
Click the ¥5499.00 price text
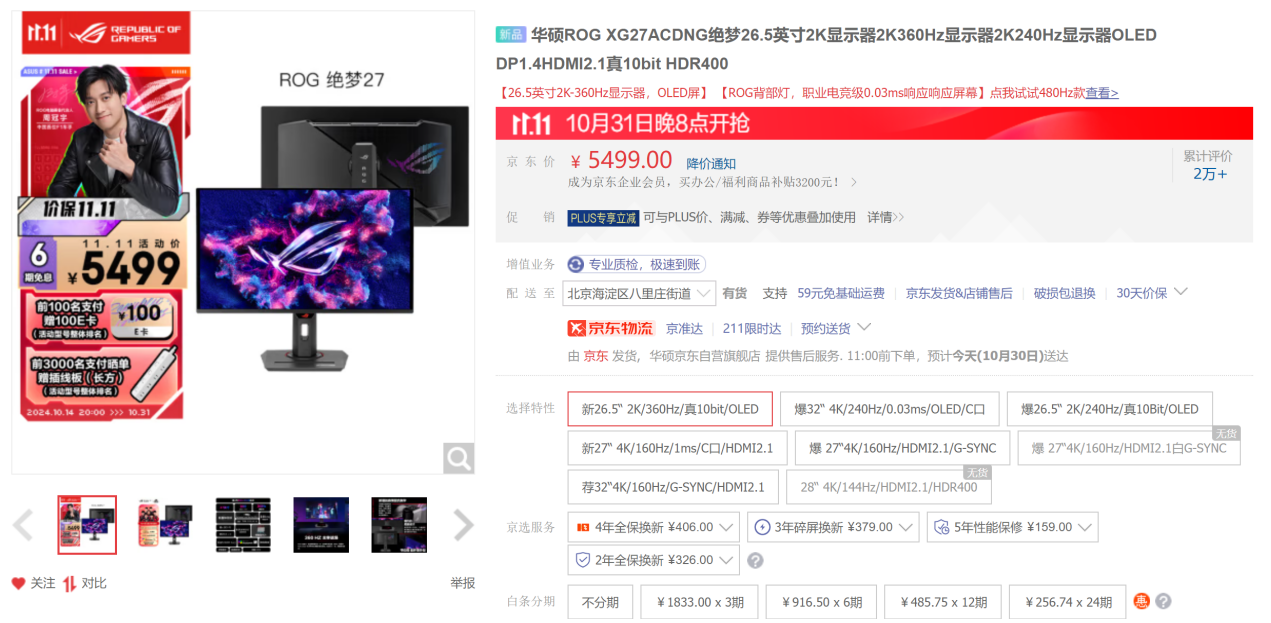pos(622,160)
